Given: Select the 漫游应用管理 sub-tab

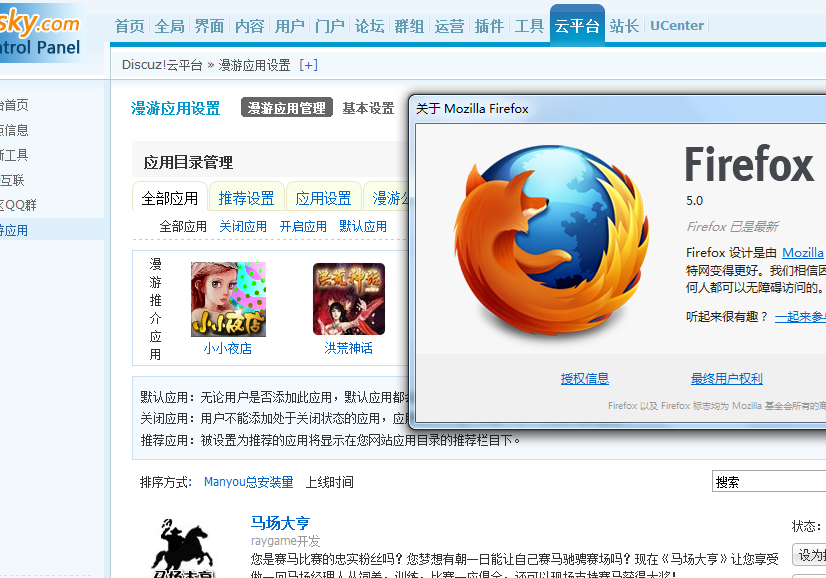Looking at the screenshot, I should pyautogui.click(x=287, y=107).
